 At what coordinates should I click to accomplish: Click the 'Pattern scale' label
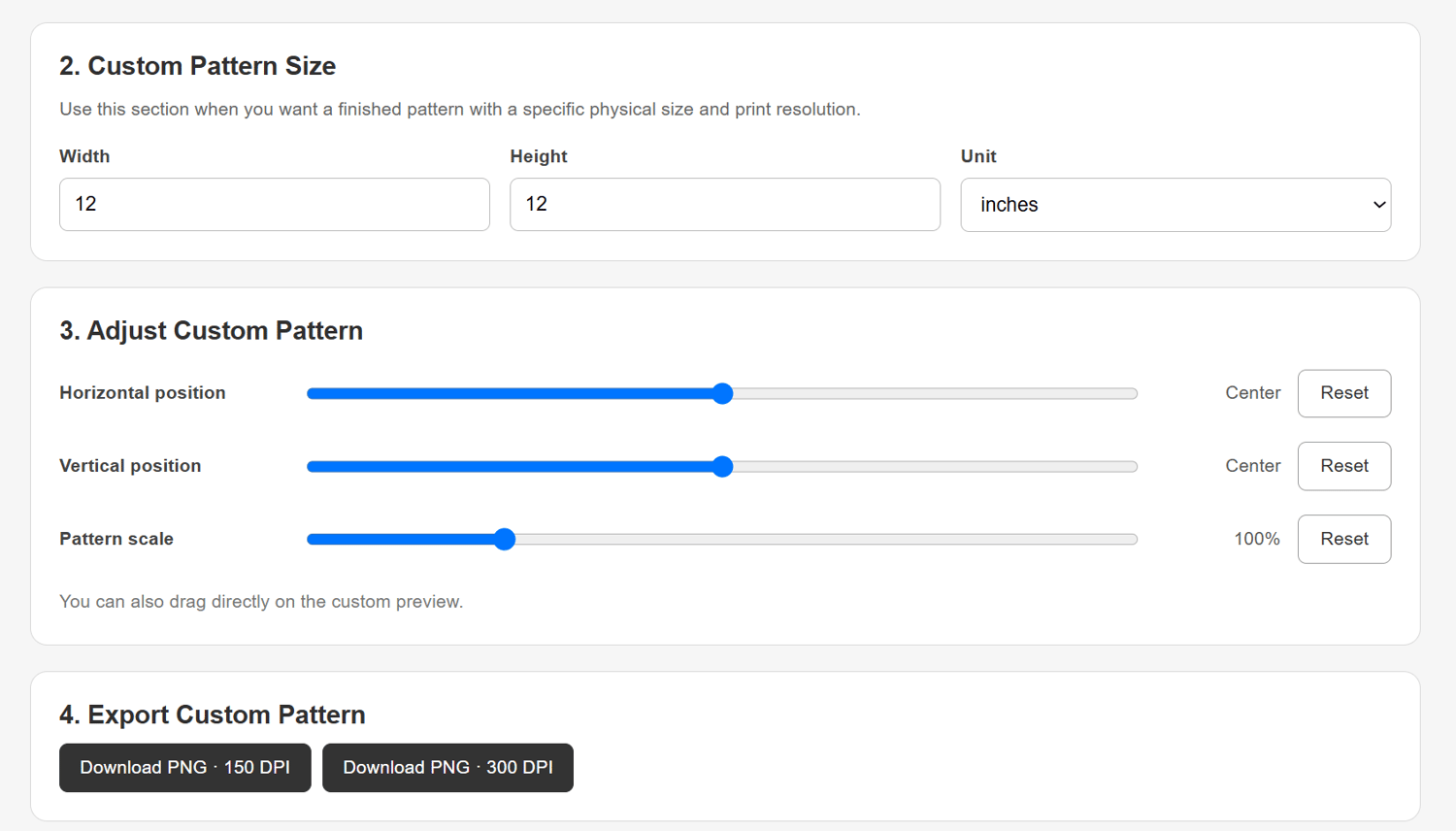pos(116,539)
